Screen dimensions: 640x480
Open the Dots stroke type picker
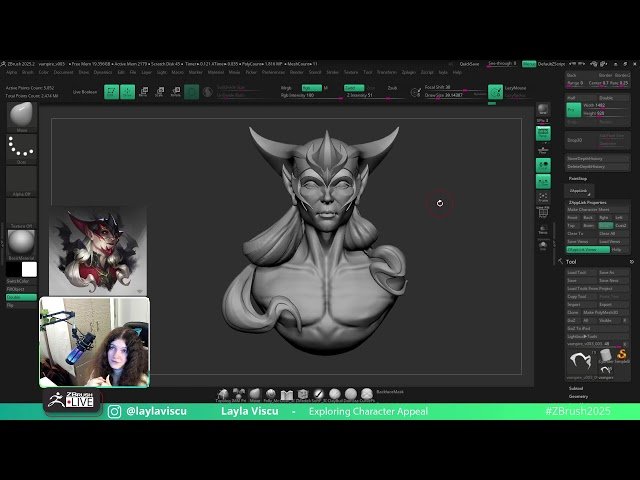(21, 148)
